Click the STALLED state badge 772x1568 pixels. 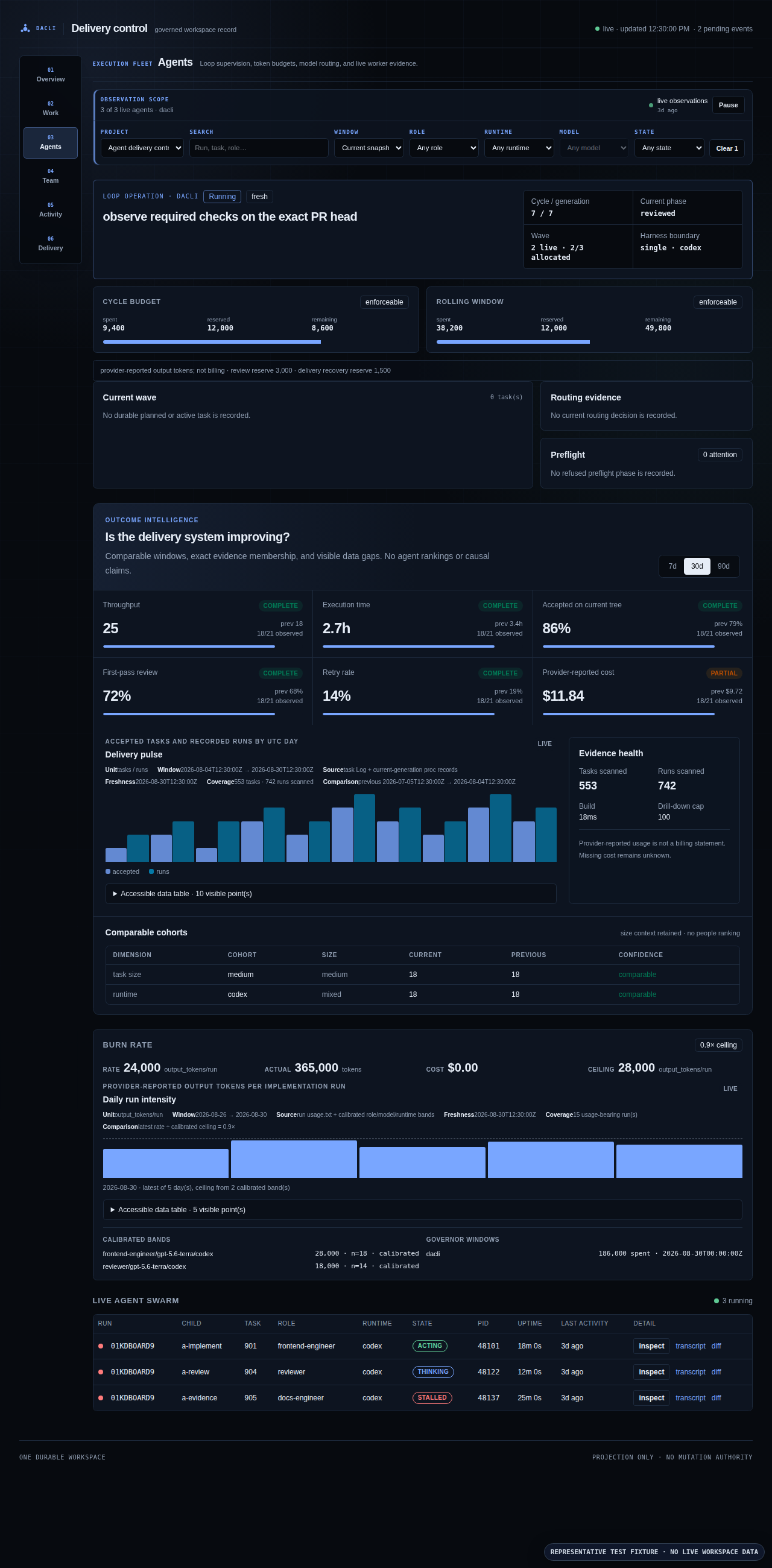point(432,1397)
